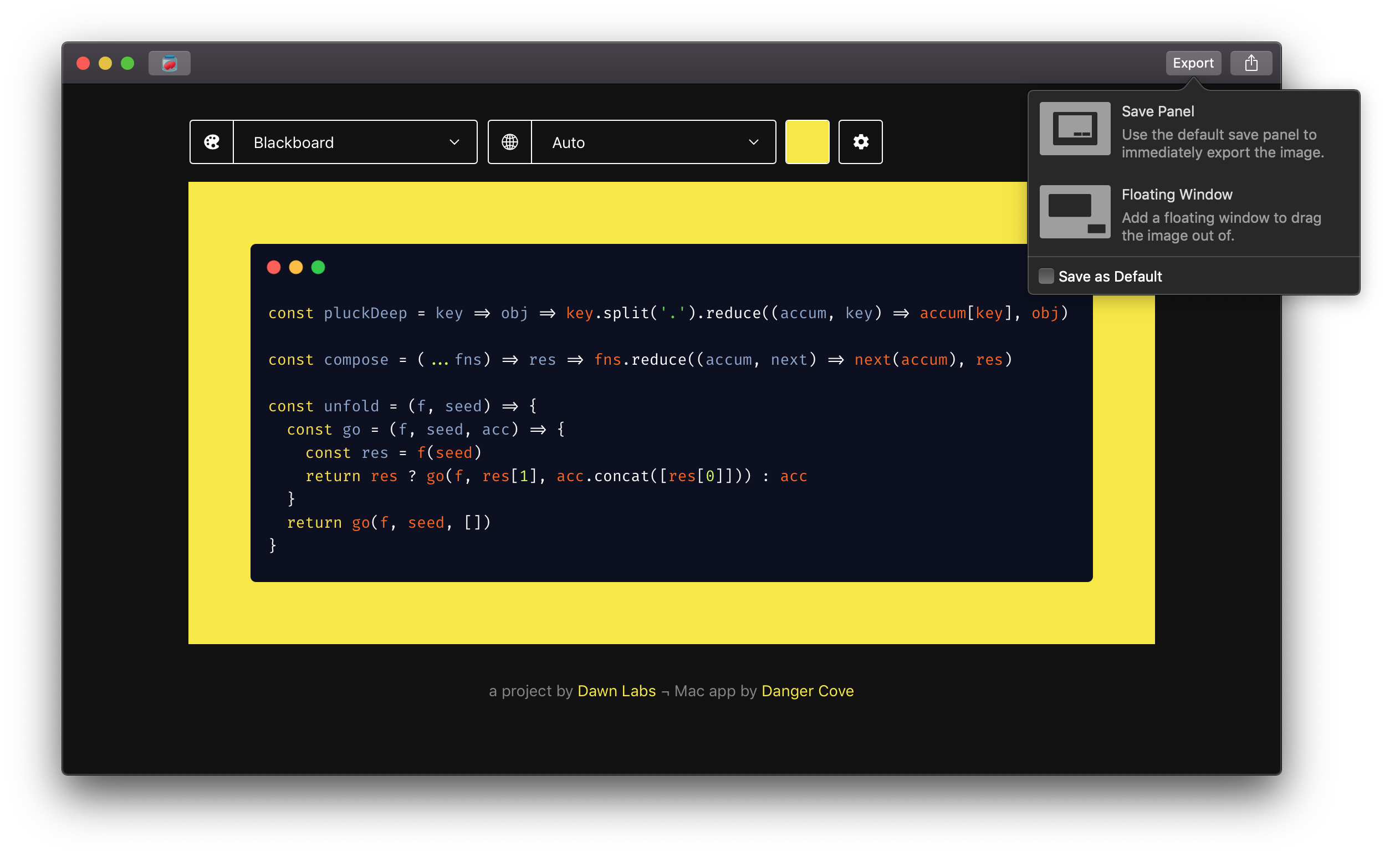Screen dimensions: 1400x857
Task: Click the red traffic light button on code window
Action: point(276,267)
